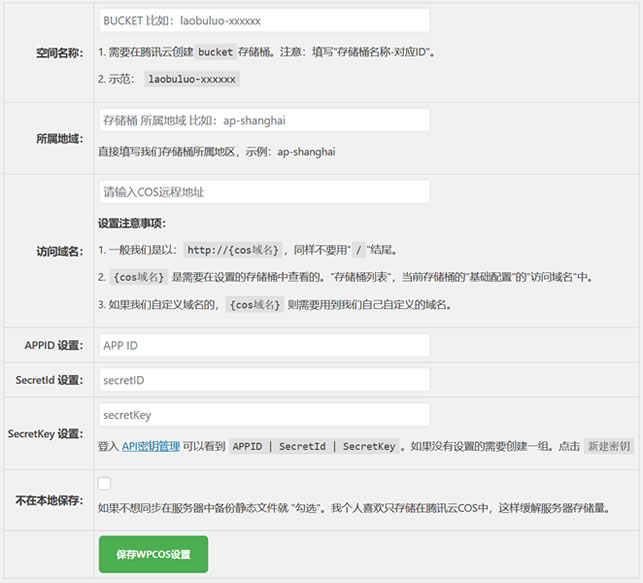Click the 访问域名 label

tap(59, 251)
